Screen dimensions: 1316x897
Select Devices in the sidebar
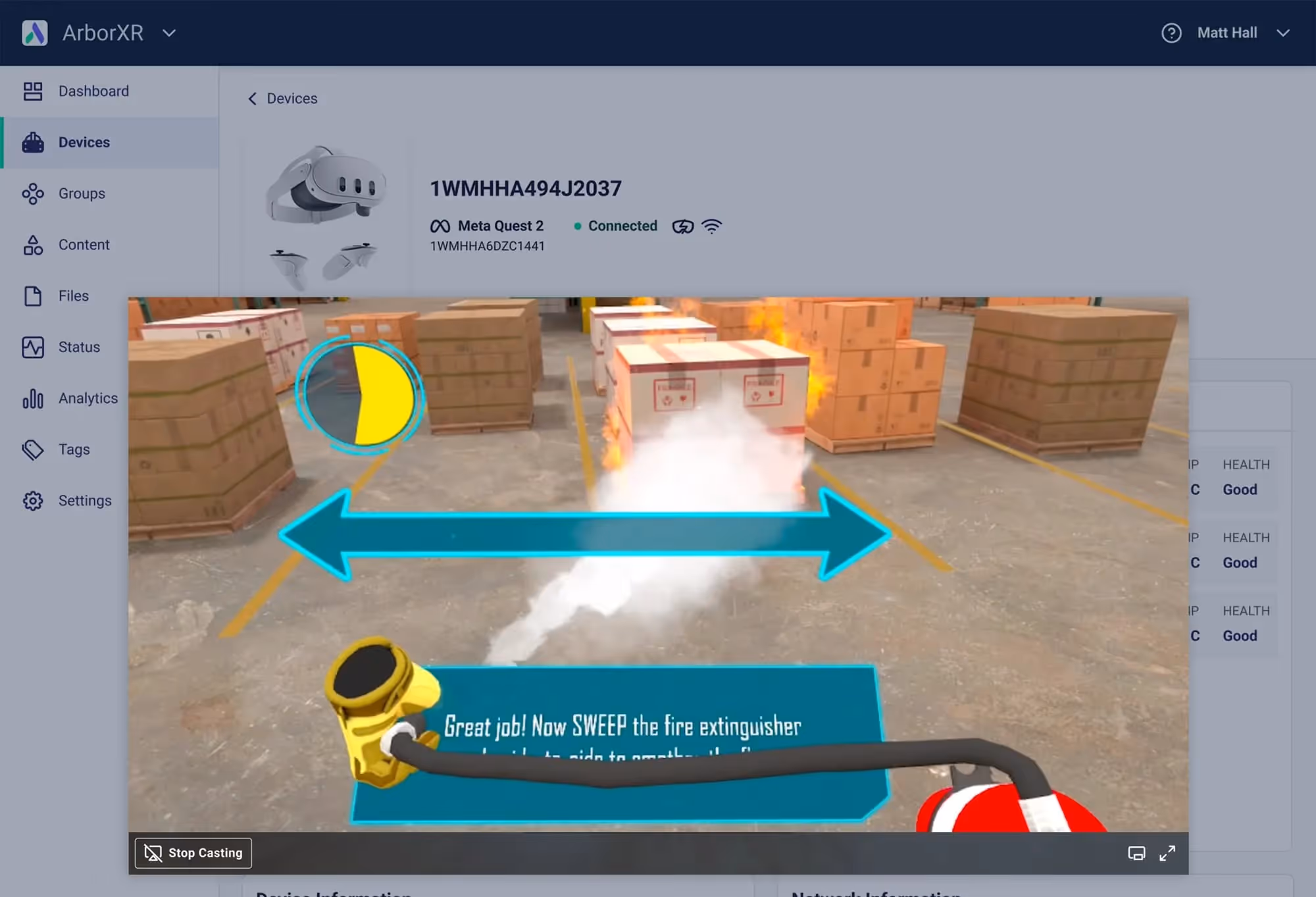click(109, 142)
